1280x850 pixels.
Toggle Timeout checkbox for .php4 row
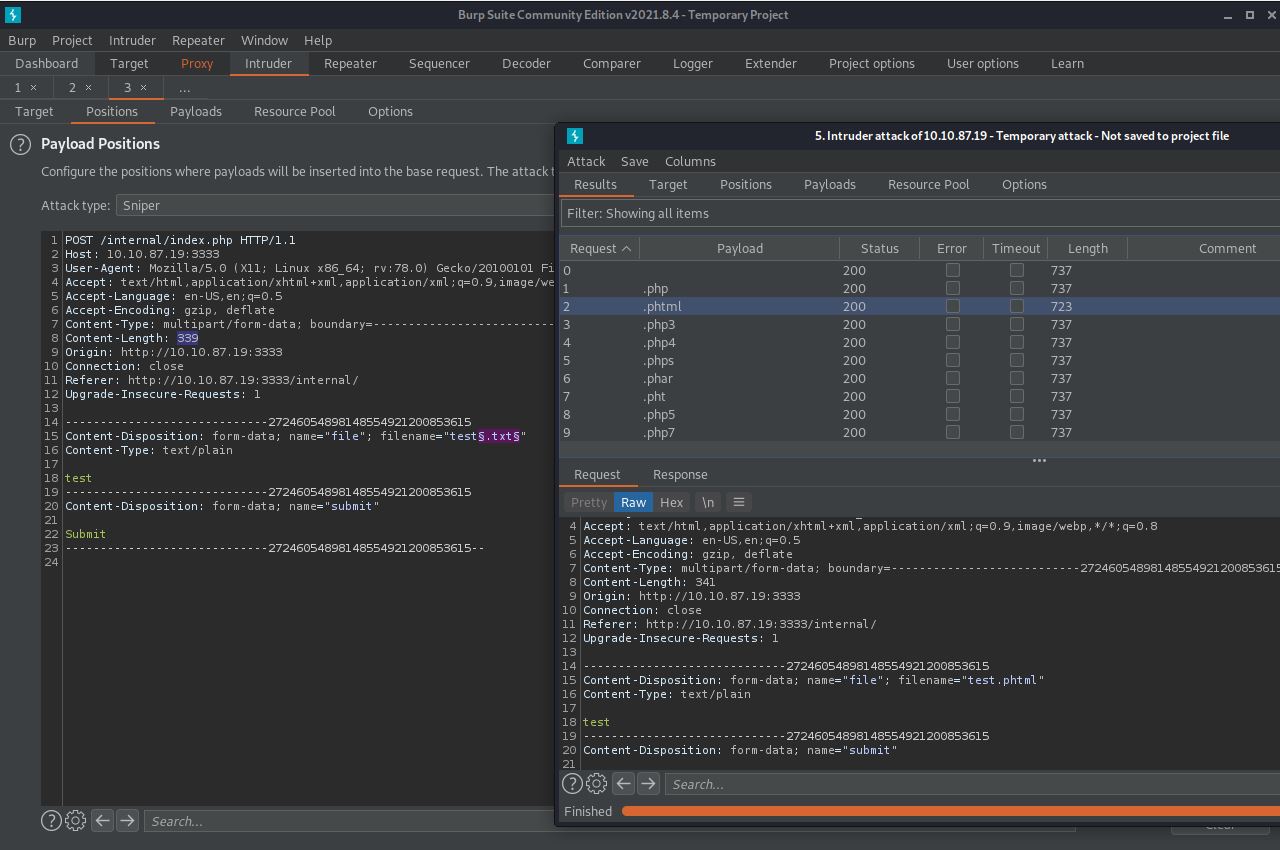point(1017,342)
